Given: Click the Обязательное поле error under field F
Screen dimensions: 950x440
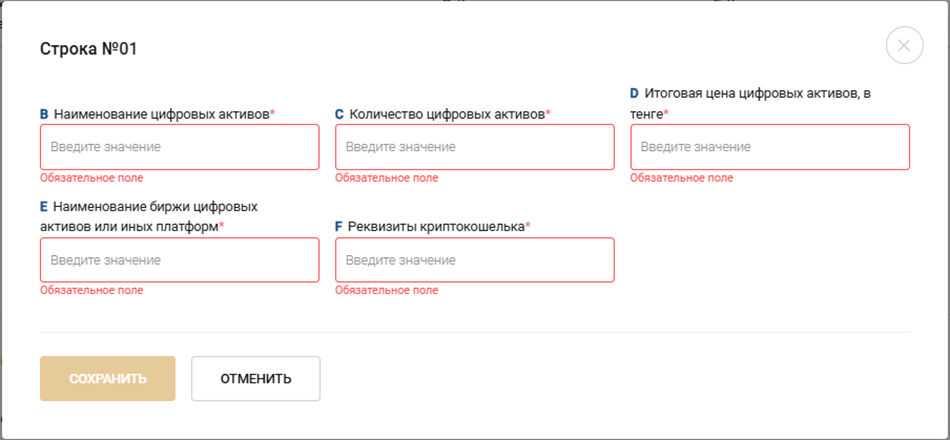Looking at the screenshot, I should (x=387, y=291).
